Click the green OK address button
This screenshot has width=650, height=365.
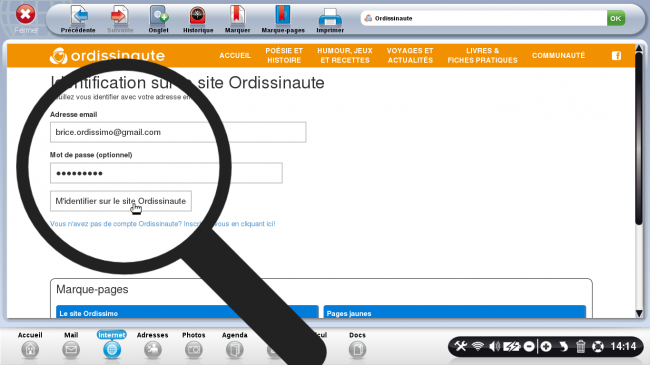click(616, 18)
